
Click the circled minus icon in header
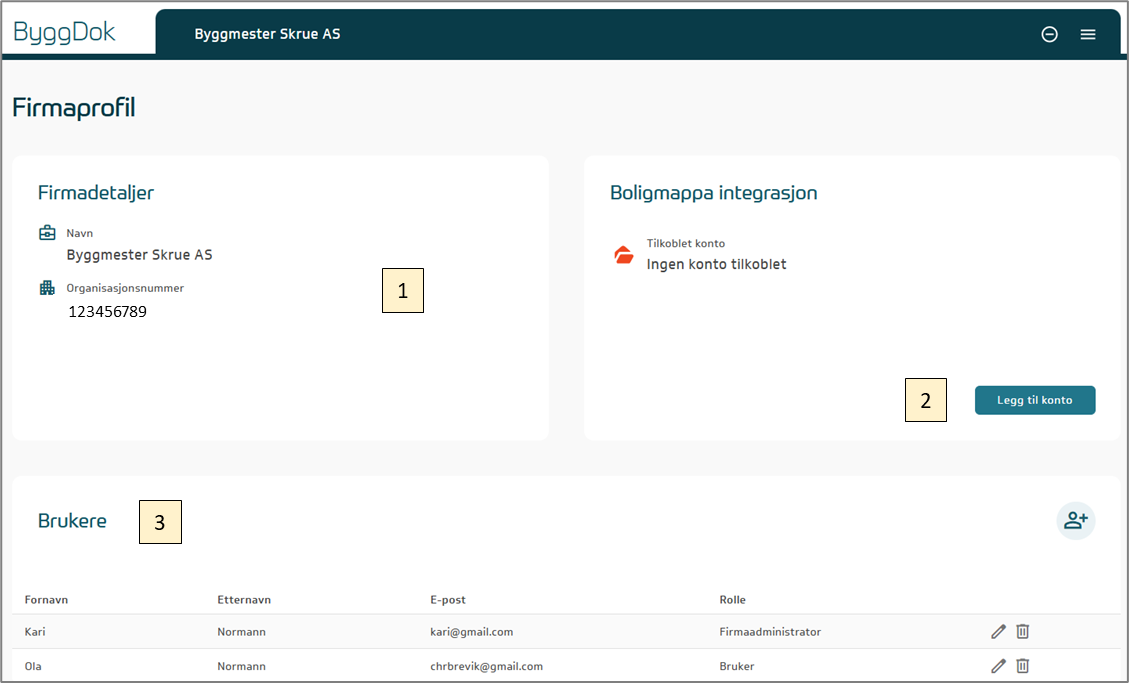pyautogui.click(x=1050, y=34)
